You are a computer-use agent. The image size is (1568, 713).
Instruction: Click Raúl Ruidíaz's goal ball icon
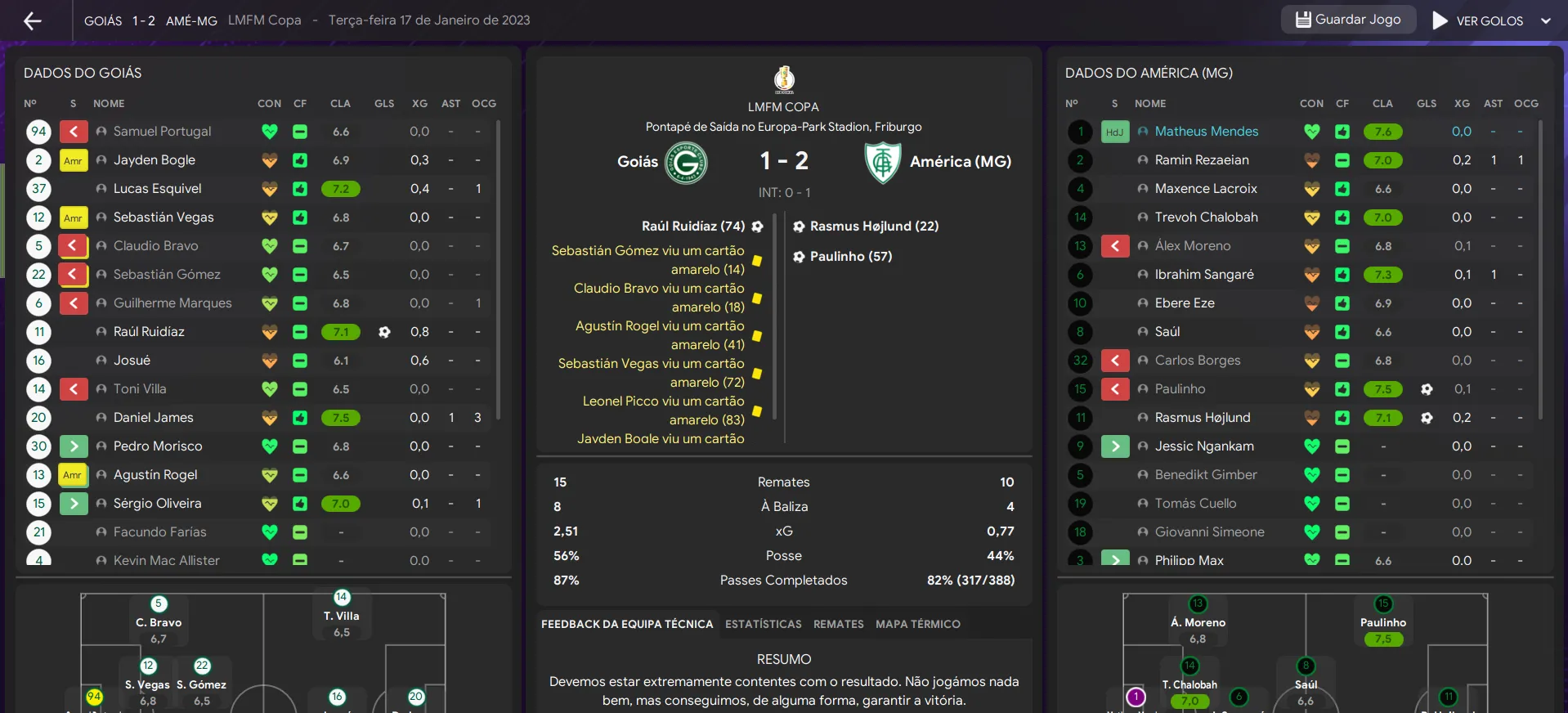pos(384,332)
